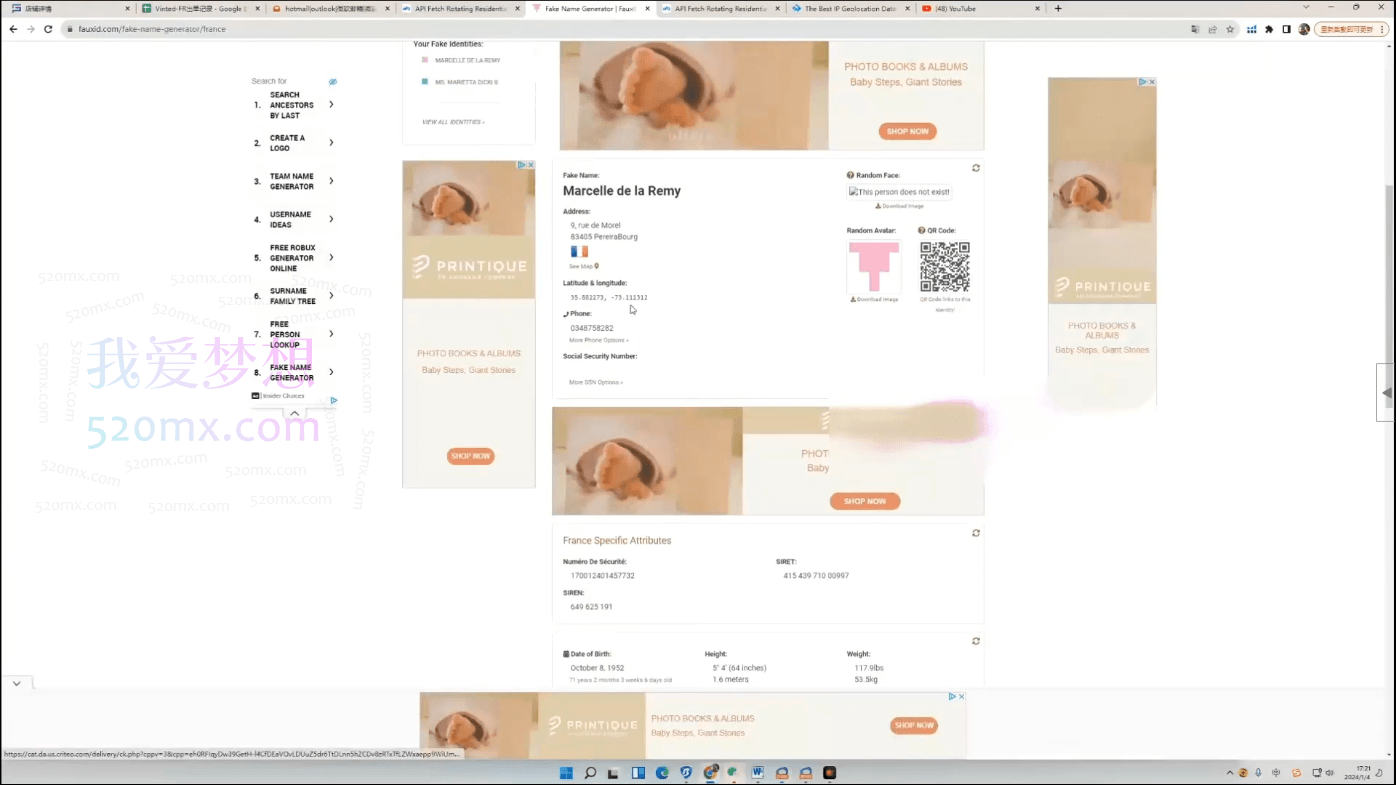Open the More Phone Options link
Viewport: 1396px width, 785px height.
click(x=598, y=340)
